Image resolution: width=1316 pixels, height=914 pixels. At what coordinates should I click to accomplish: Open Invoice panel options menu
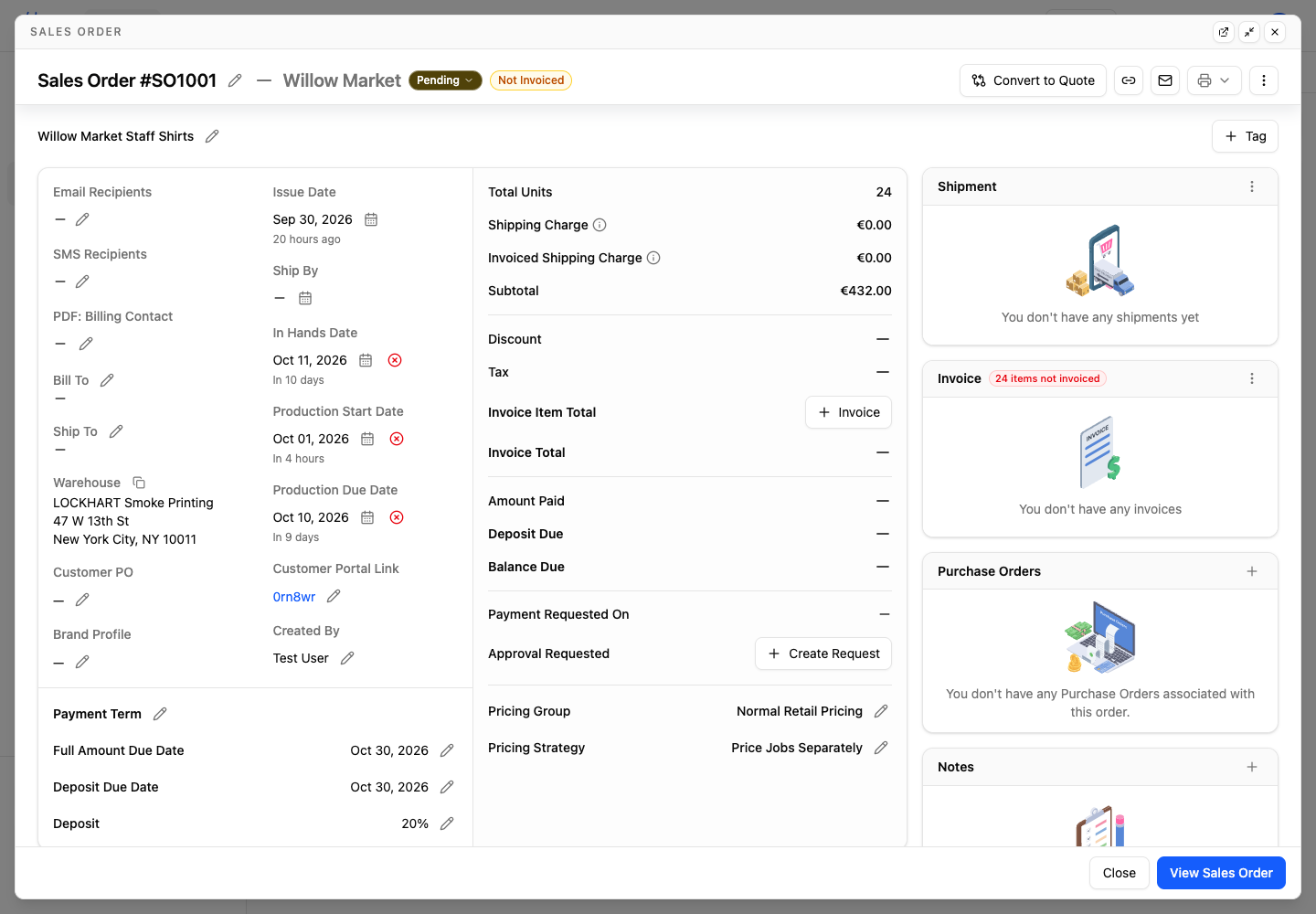1252,378
